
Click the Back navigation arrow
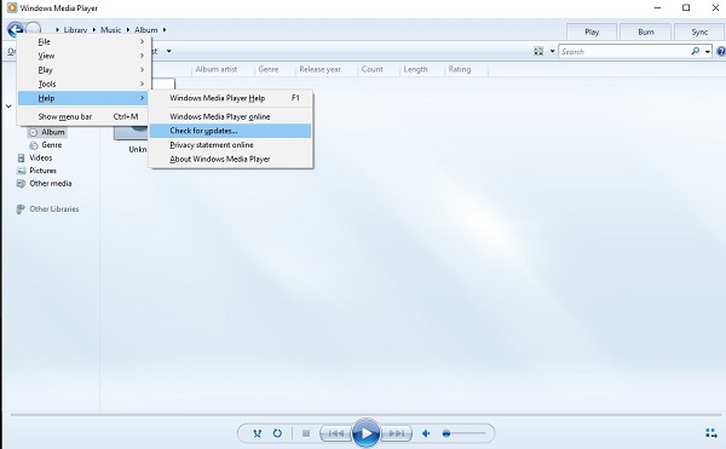14,30
